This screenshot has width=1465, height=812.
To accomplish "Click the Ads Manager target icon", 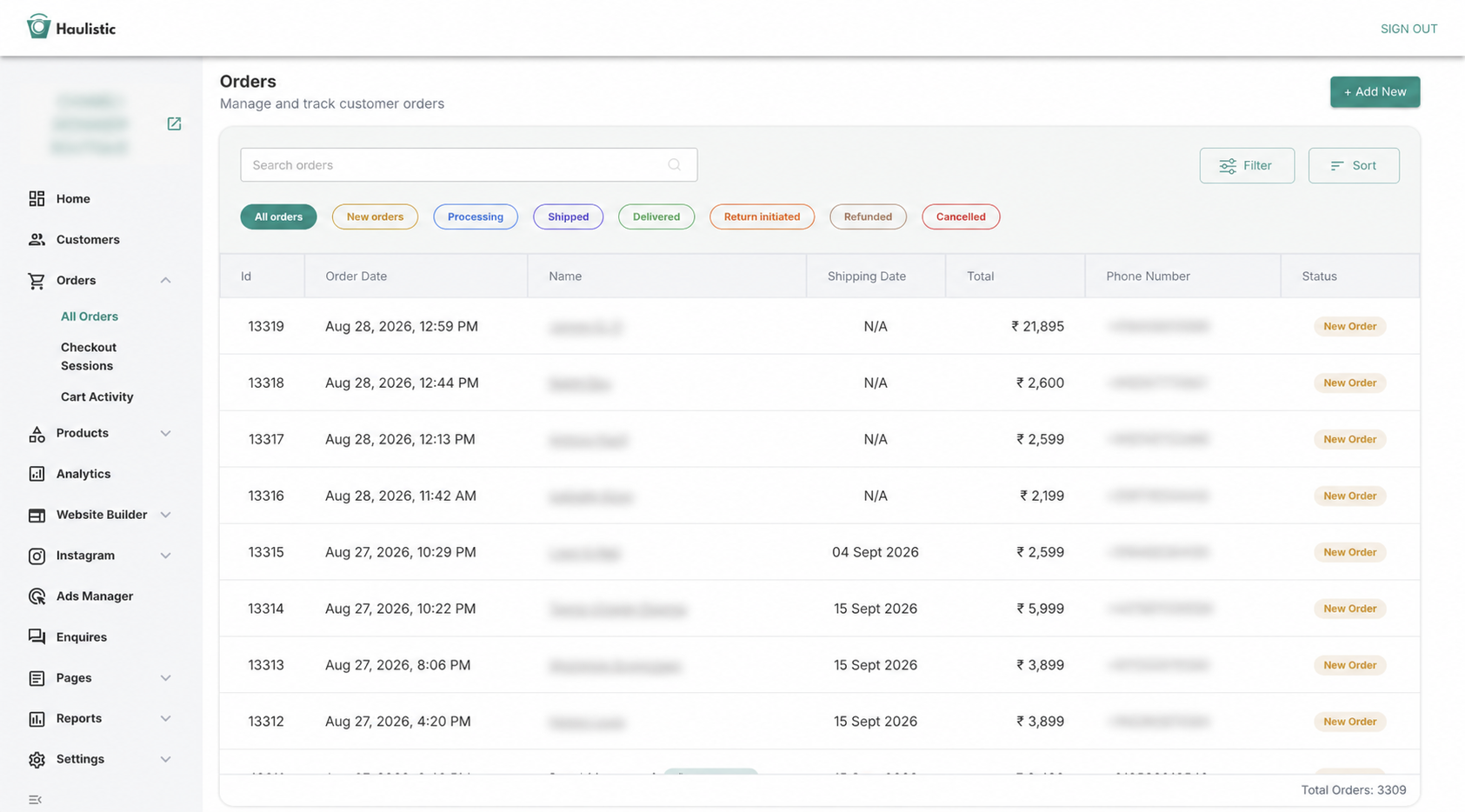I will pos(37,596).
